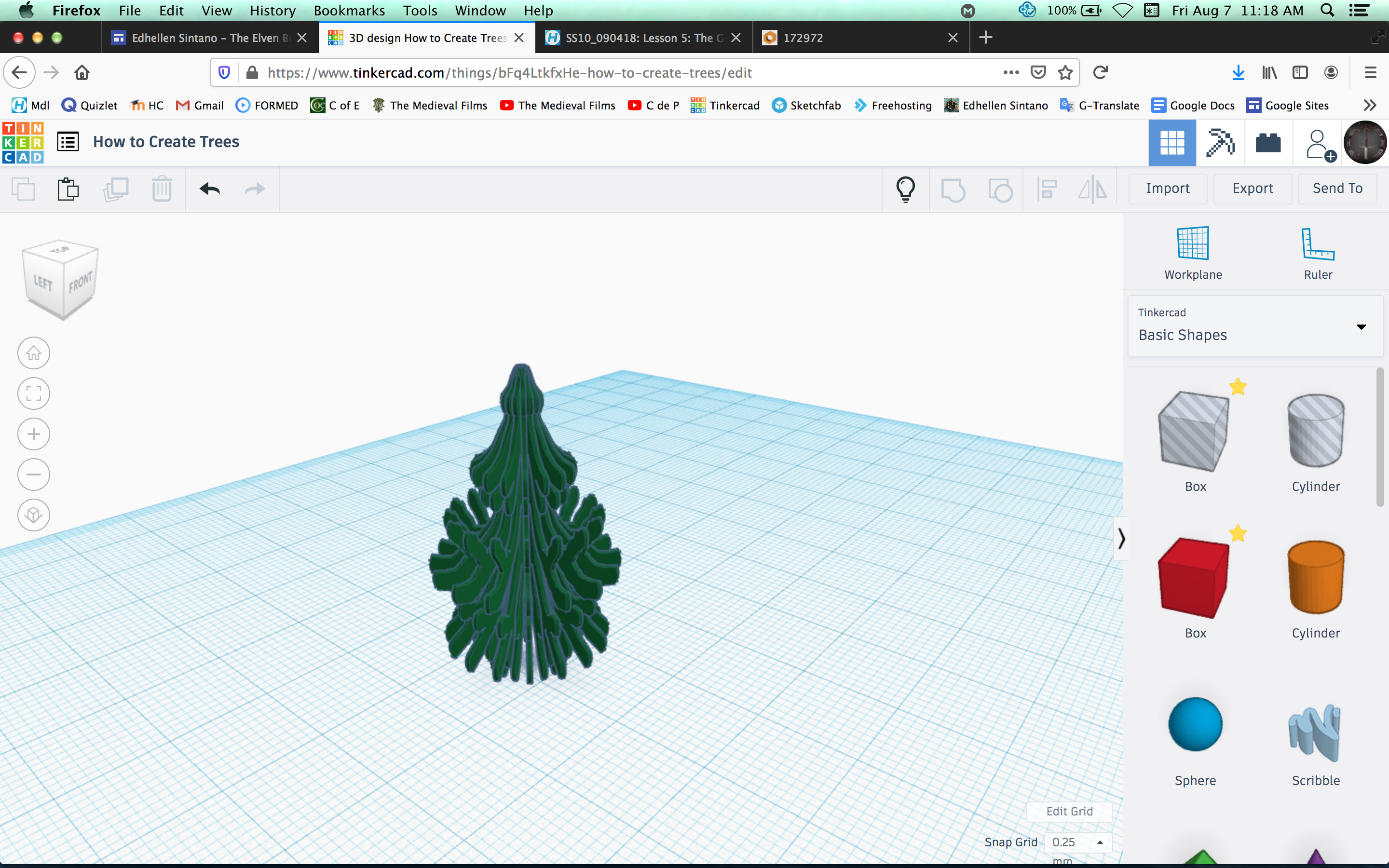Click the Delete trash can icon
Screen dimensions: 1389x868
click(162, 189)
